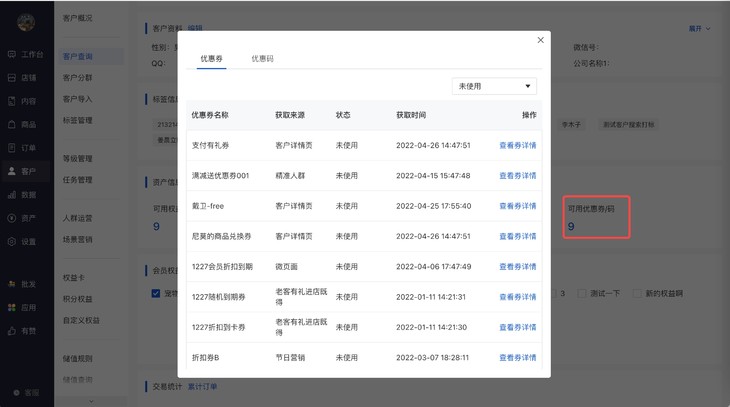
Task: Click the 可用优惠券/码 count 9
Action: pyautogui.click(x=571, y=227)
